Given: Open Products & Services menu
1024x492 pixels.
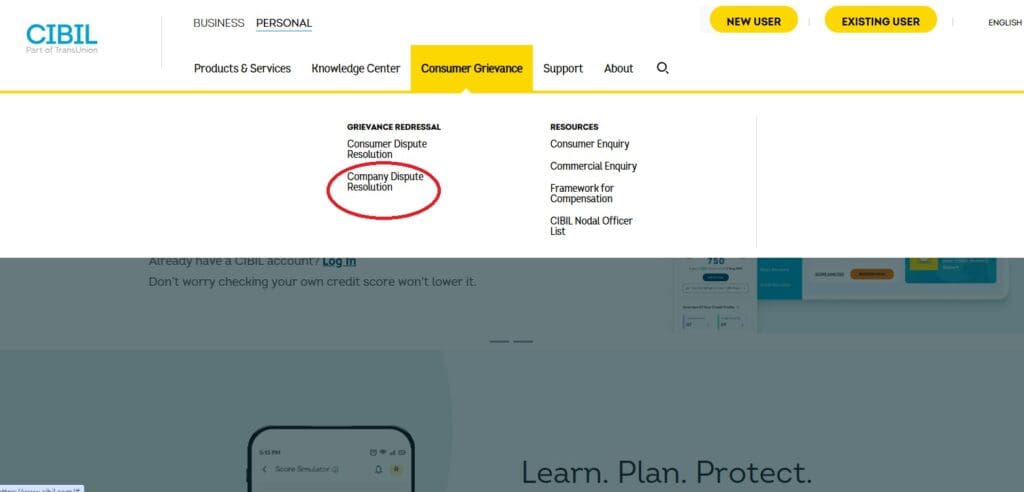Looking at the screenshot, I should pyautogui.click(x=242, y=69).
